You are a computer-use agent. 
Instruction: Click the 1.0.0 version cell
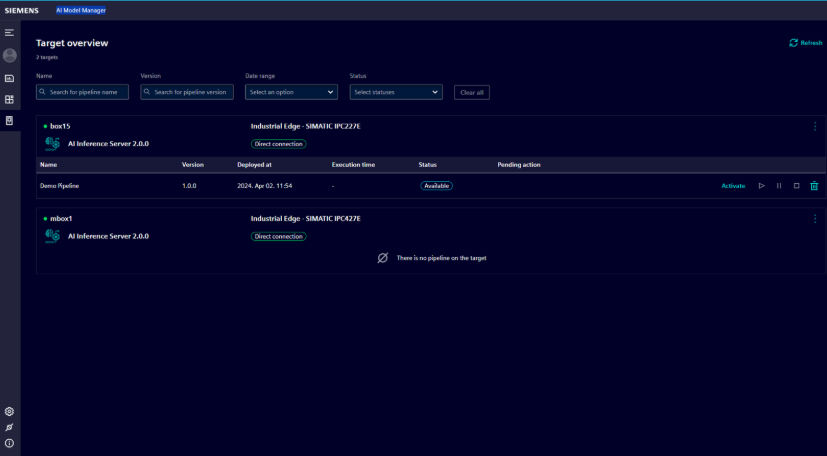point(189,186)
